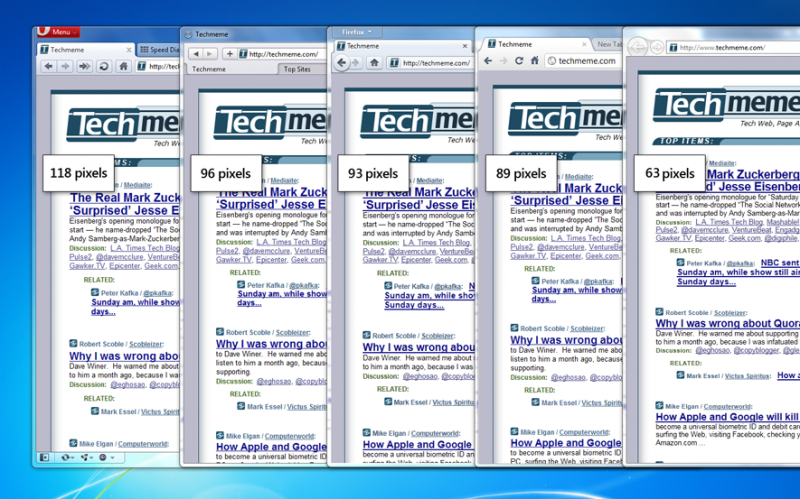Reload the page in Opera
Screen dimensions: 800x499
tap(103, 66)
